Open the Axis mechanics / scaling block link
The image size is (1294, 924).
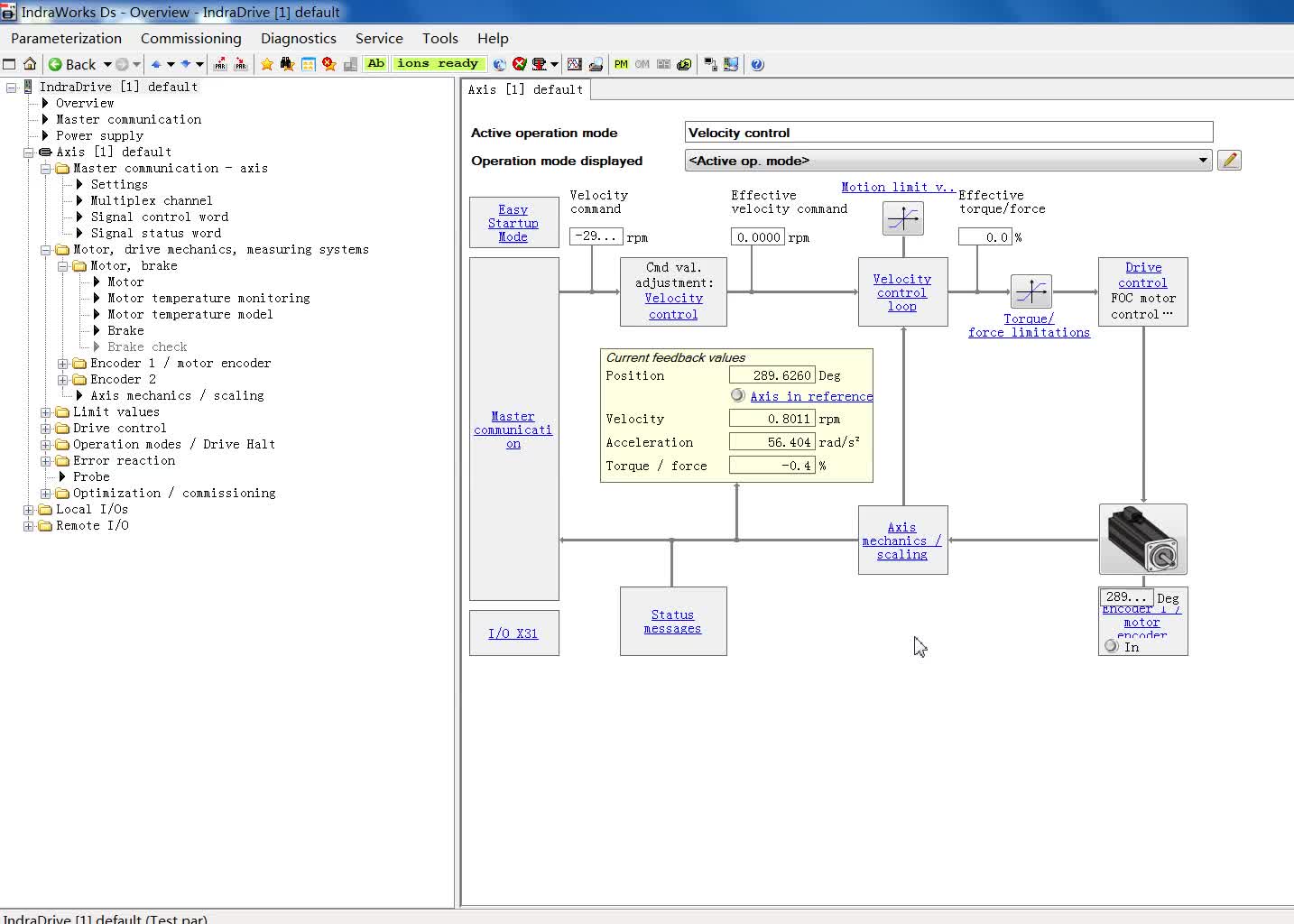point(902,541)
